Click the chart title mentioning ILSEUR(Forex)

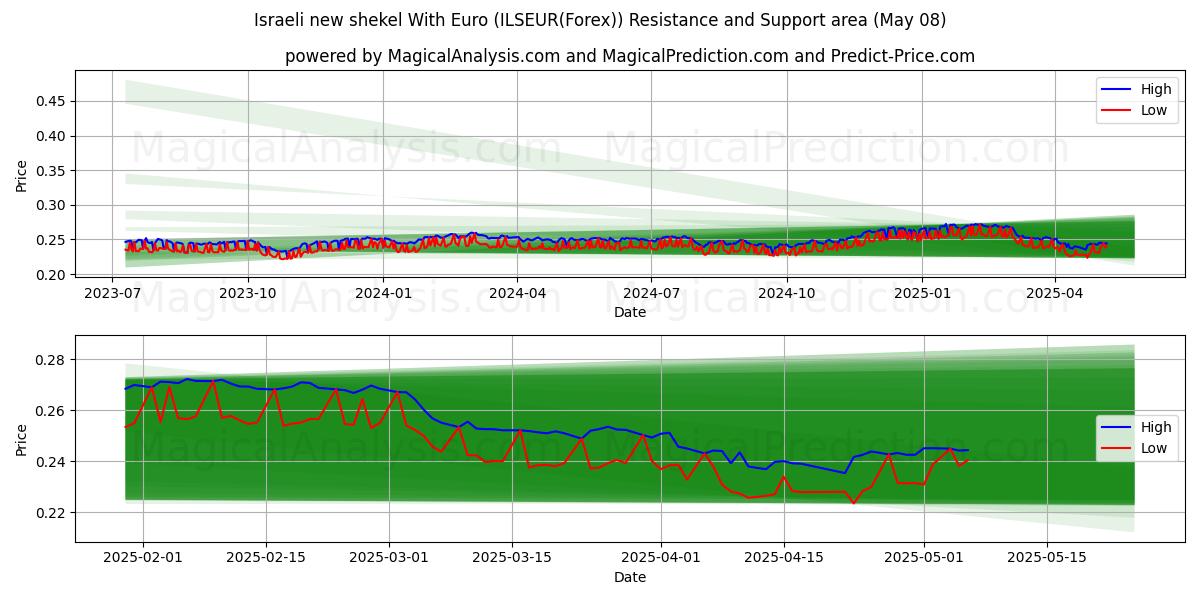coord(600,20)
